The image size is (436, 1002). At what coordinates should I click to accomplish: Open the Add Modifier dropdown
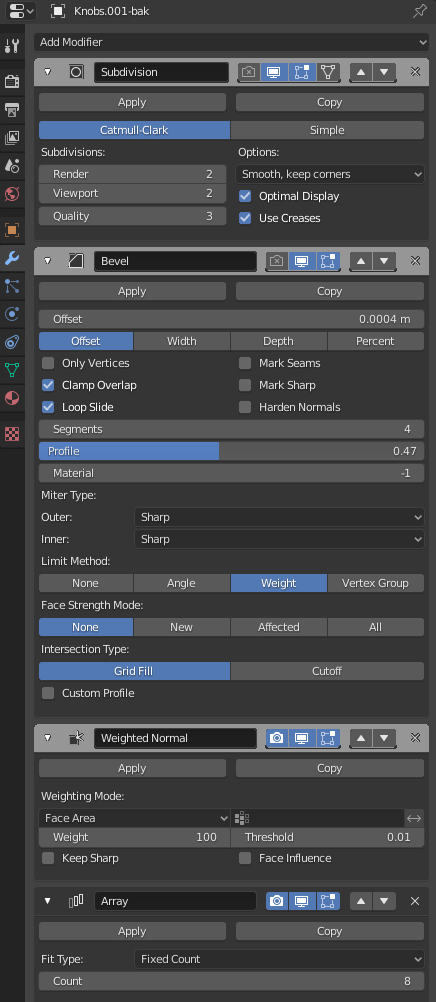click(231, 42)
